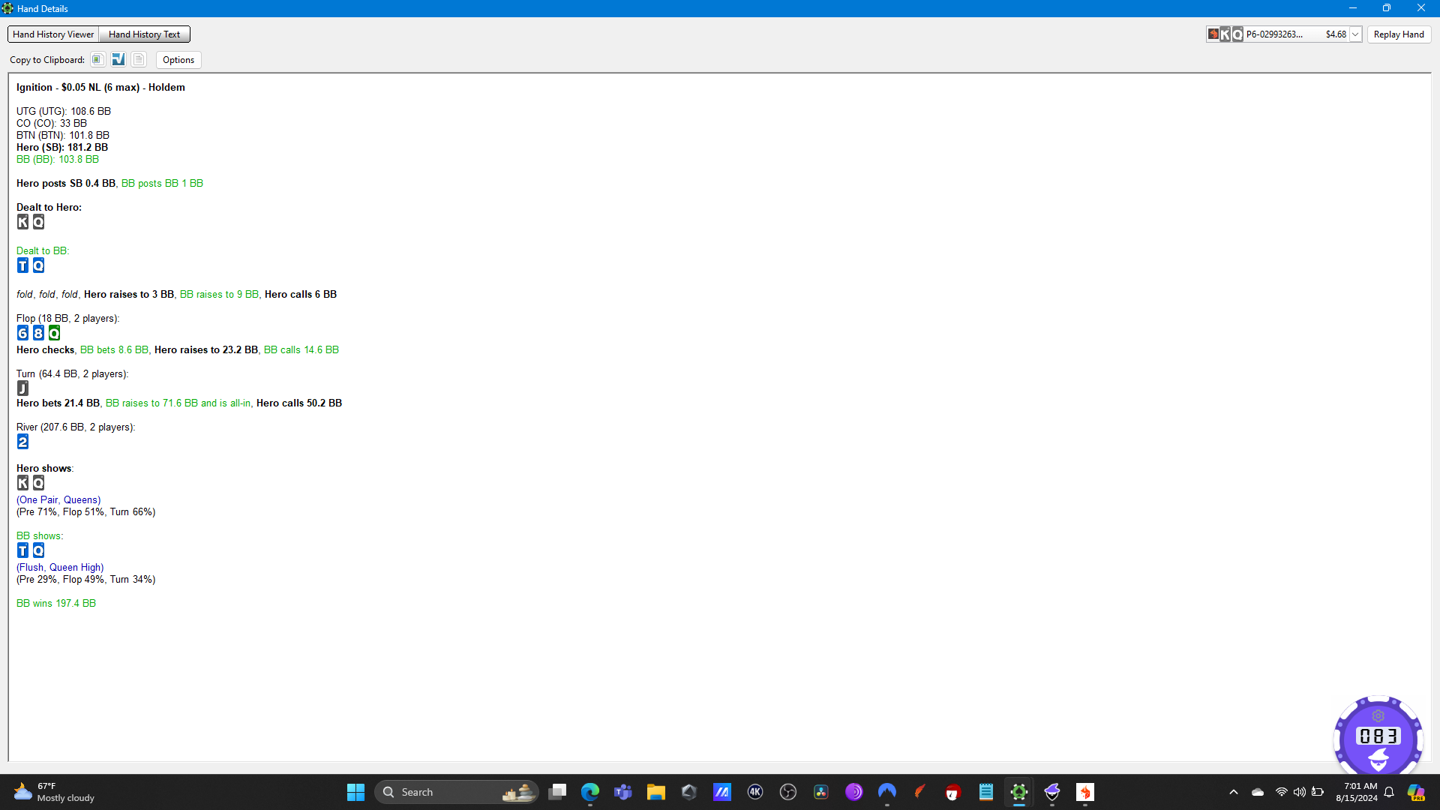Viewport: 1440px width, 810px height.
Task: Open File Explorer from the taskbar
Action: 656,792
